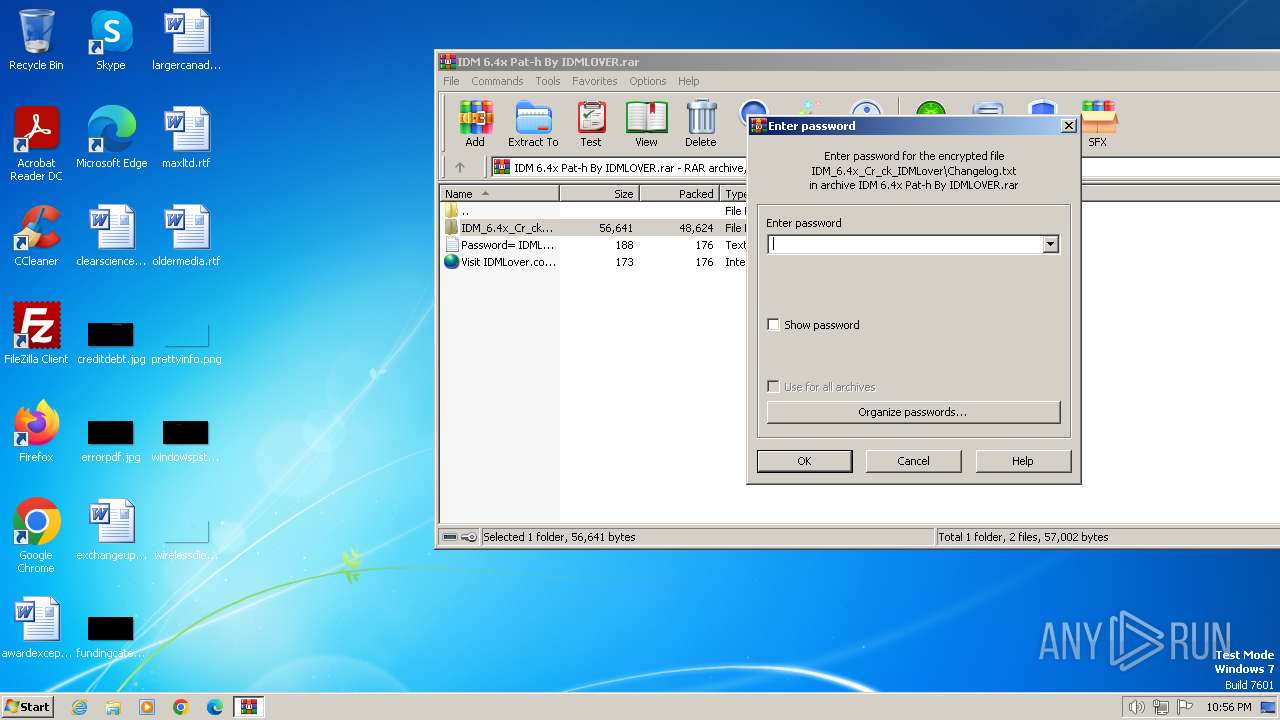Open the Help menu in WinRAR

coord(689,81)
